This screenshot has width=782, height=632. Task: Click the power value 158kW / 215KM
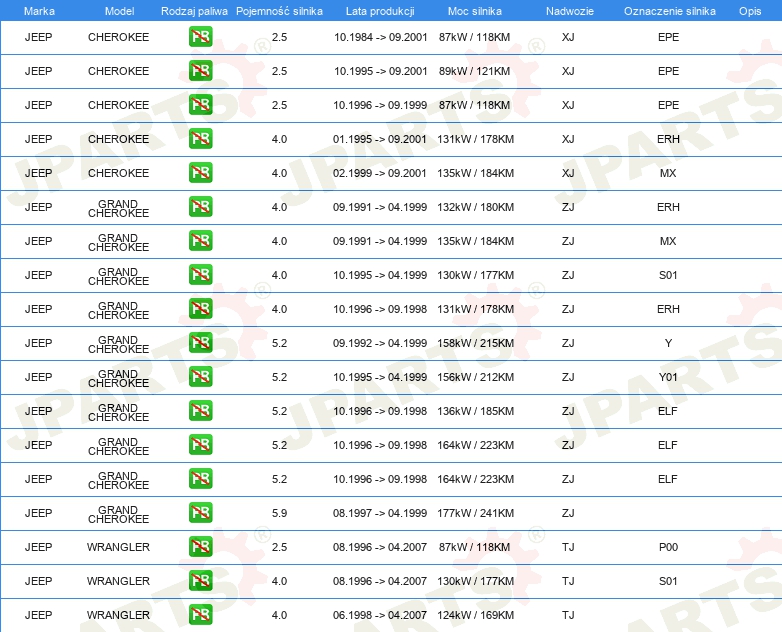[x=475, y=343]
